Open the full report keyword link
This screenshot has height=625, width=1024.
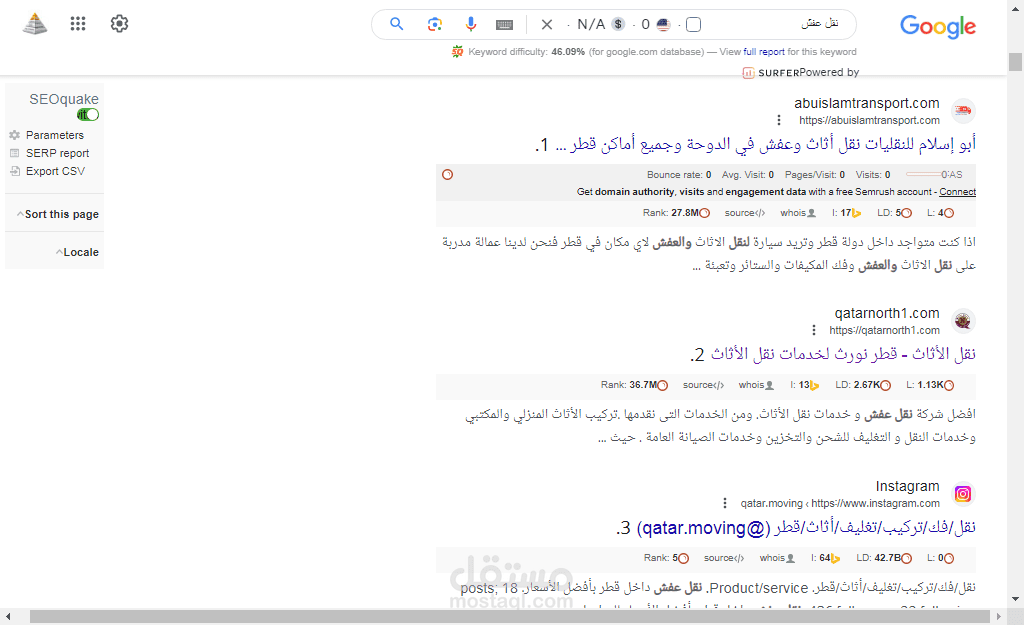tap(763, 52)
